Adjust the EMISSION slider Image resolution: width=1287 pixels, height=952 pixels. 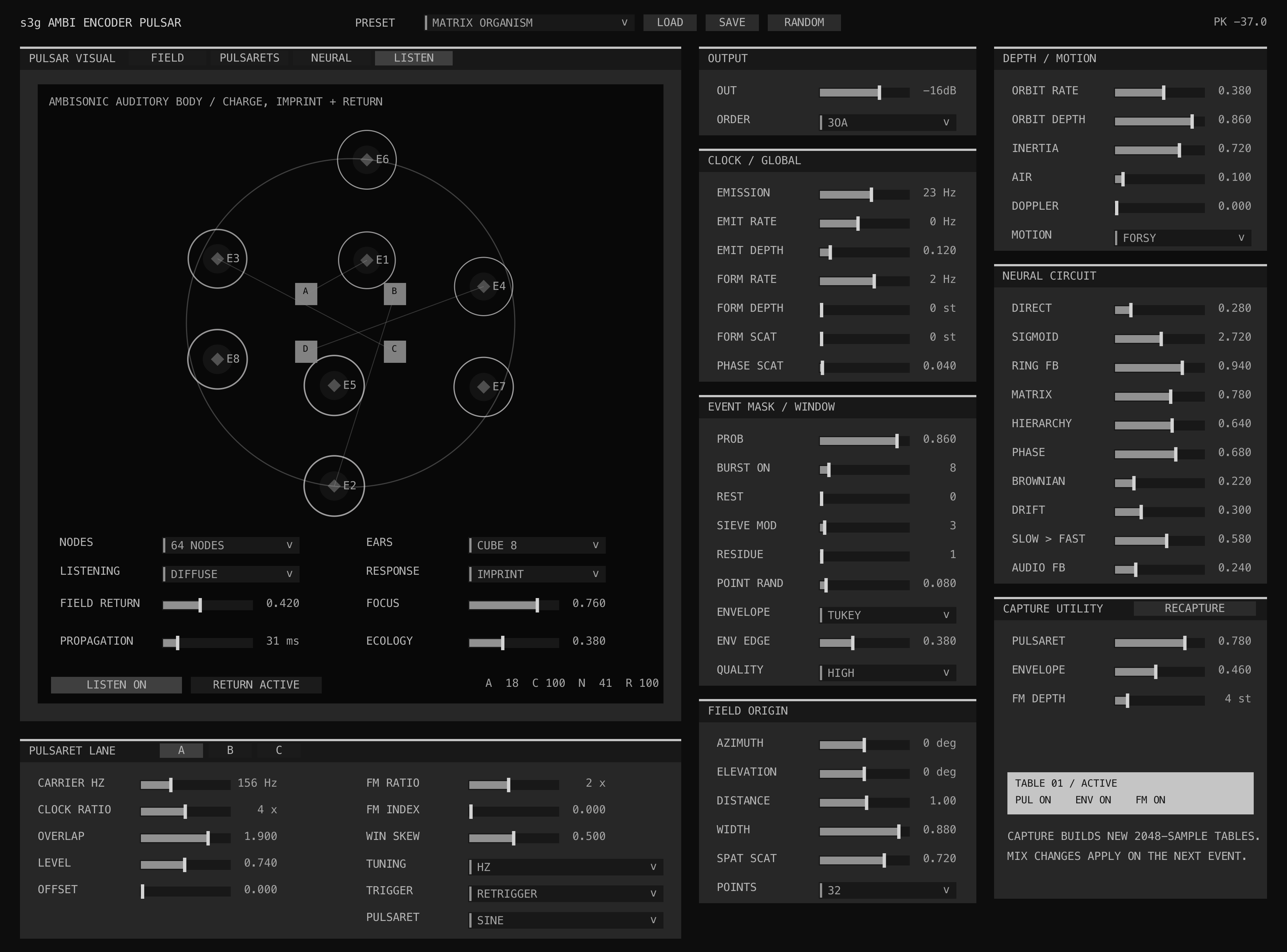(x=864, y=194)
